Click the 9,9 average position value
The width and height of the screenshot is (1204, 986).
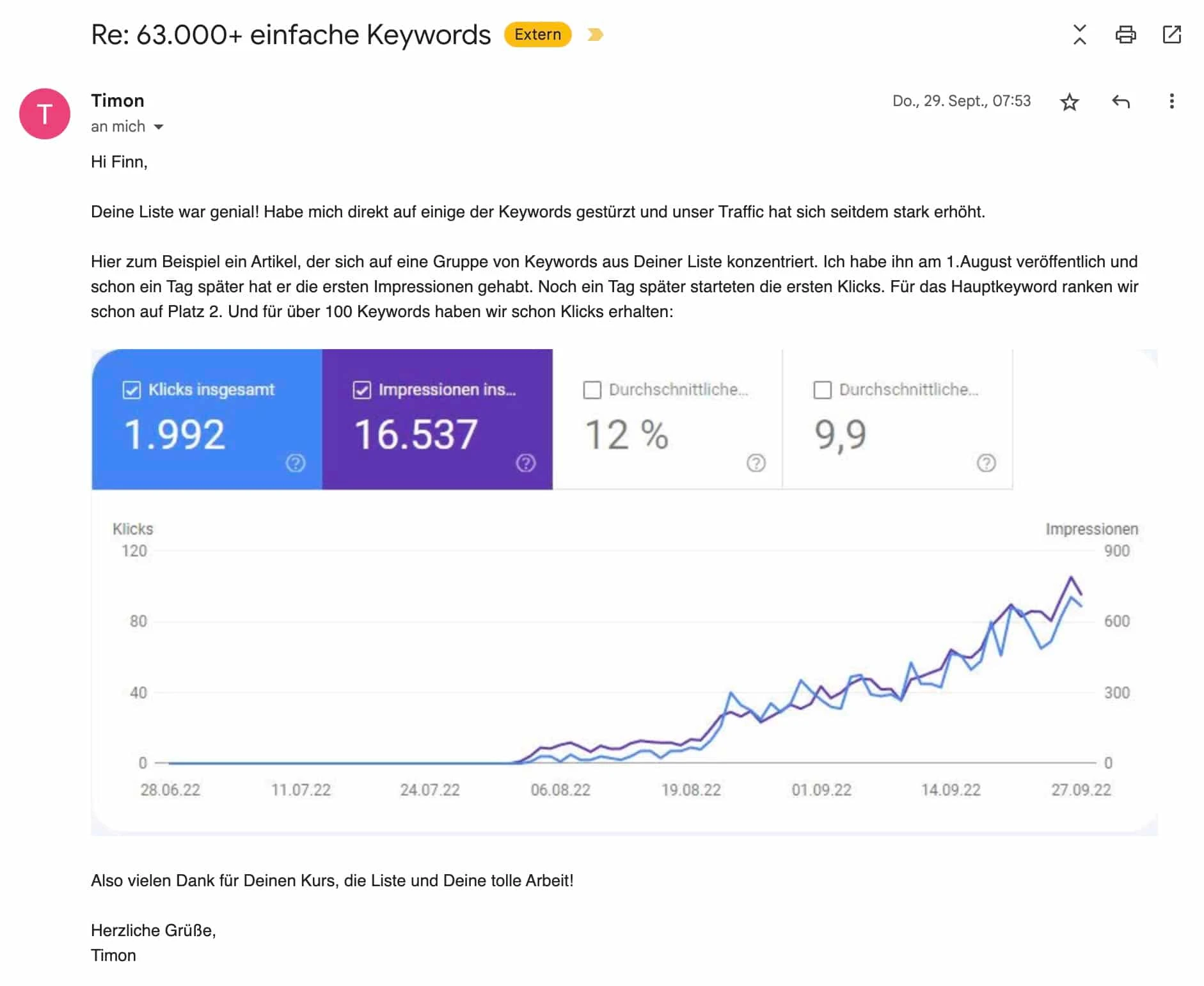841,435
